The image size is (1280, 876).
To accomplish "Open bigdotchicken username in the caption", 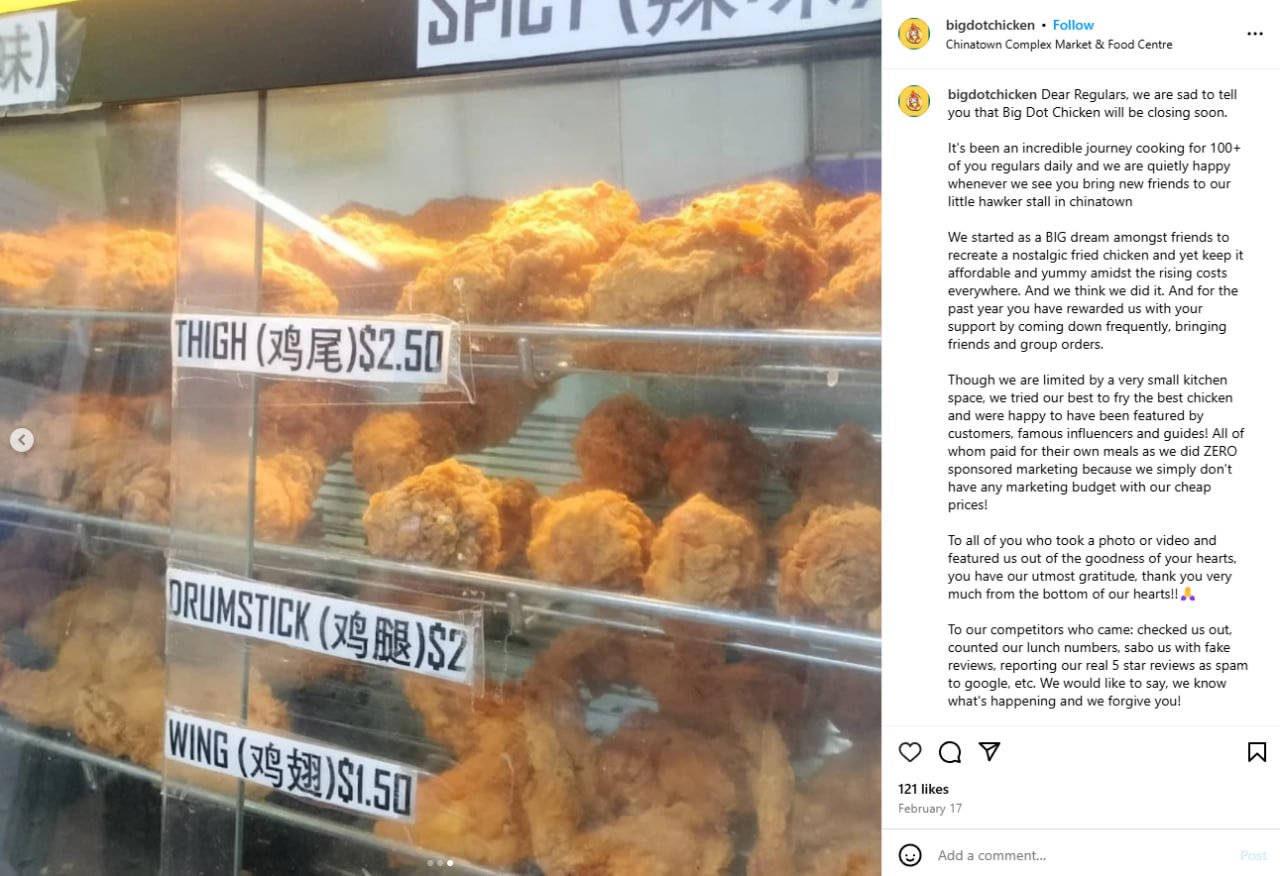I will pyautogui.click(x=992, y=94).
